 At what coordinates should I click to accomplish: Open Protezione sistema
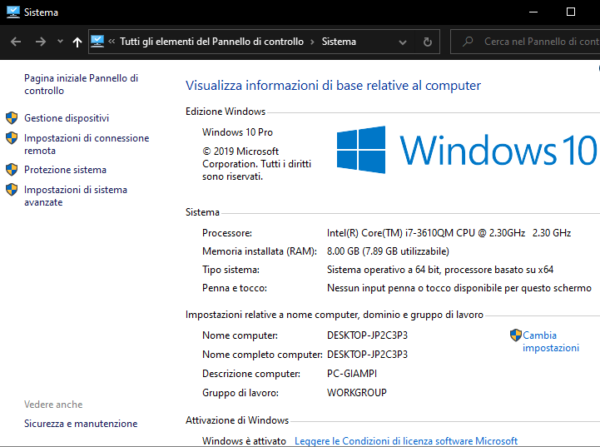(65, 170)
